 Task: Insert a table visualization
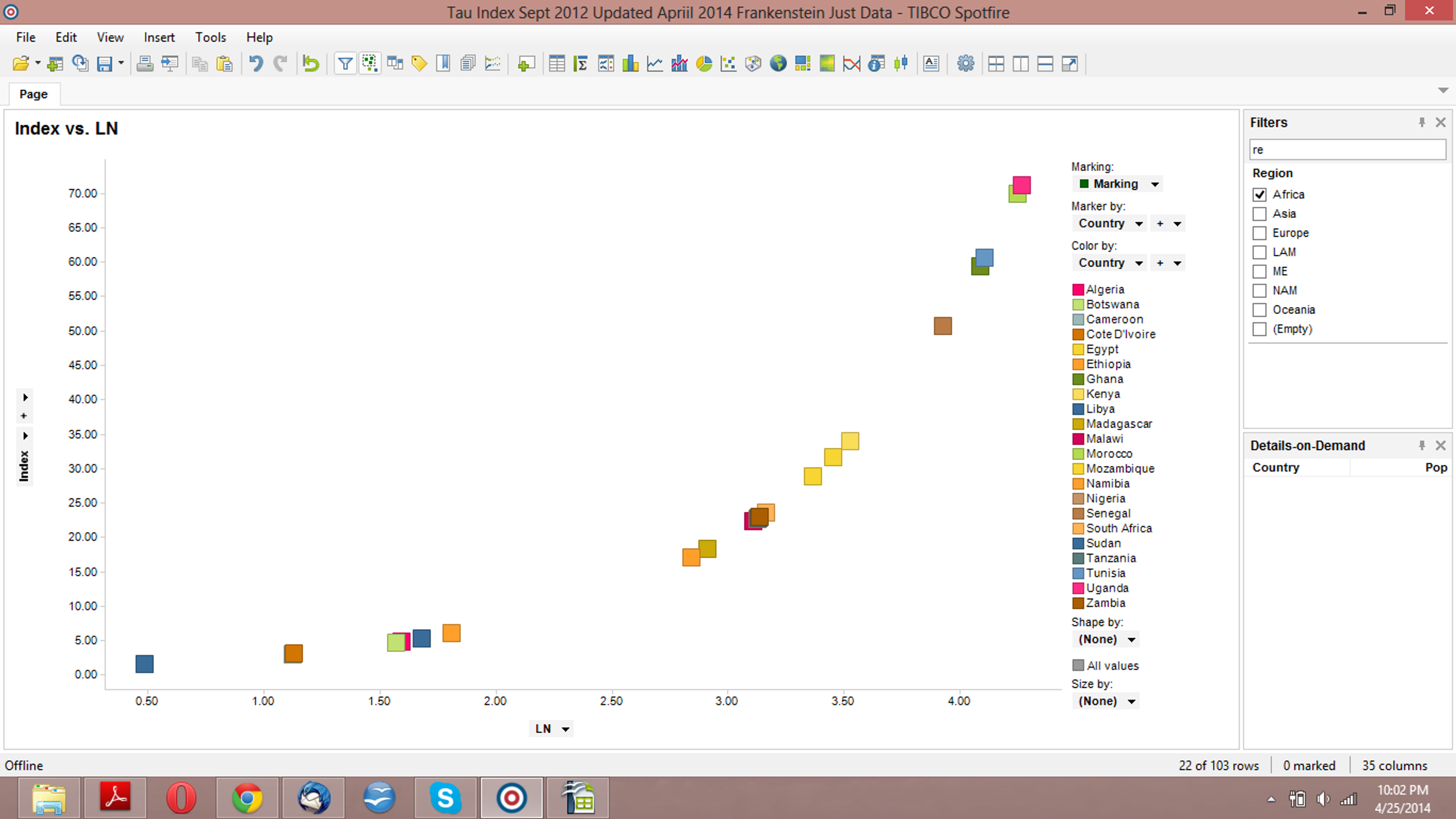click(x=557, y=64)
